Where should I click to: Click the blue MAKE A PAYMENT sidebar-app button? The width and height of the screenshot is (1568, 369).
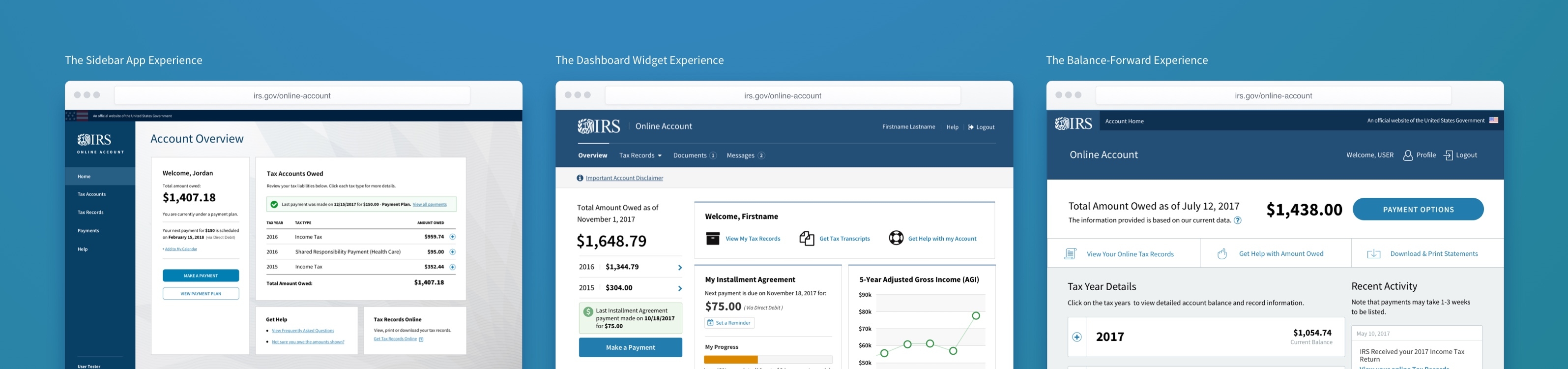pyautogui.click(x=200, y=276)
